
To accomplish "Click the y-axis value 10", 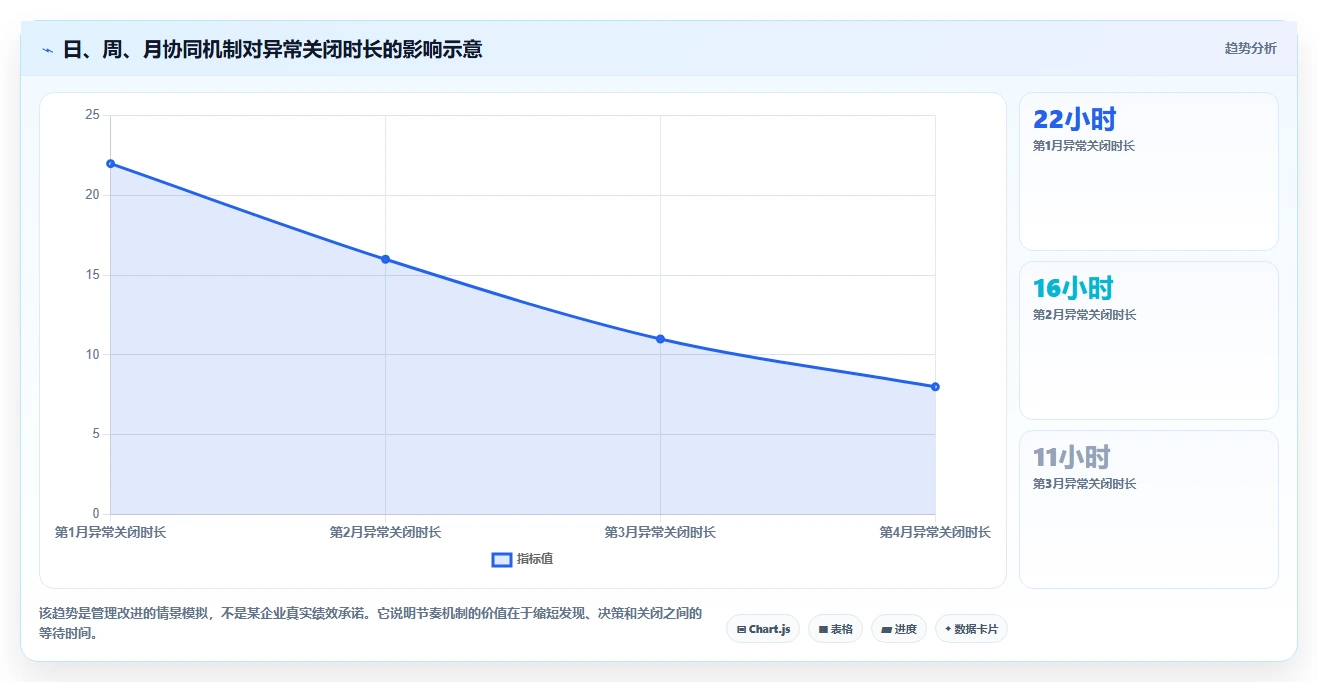I will [x=92, y=355].
